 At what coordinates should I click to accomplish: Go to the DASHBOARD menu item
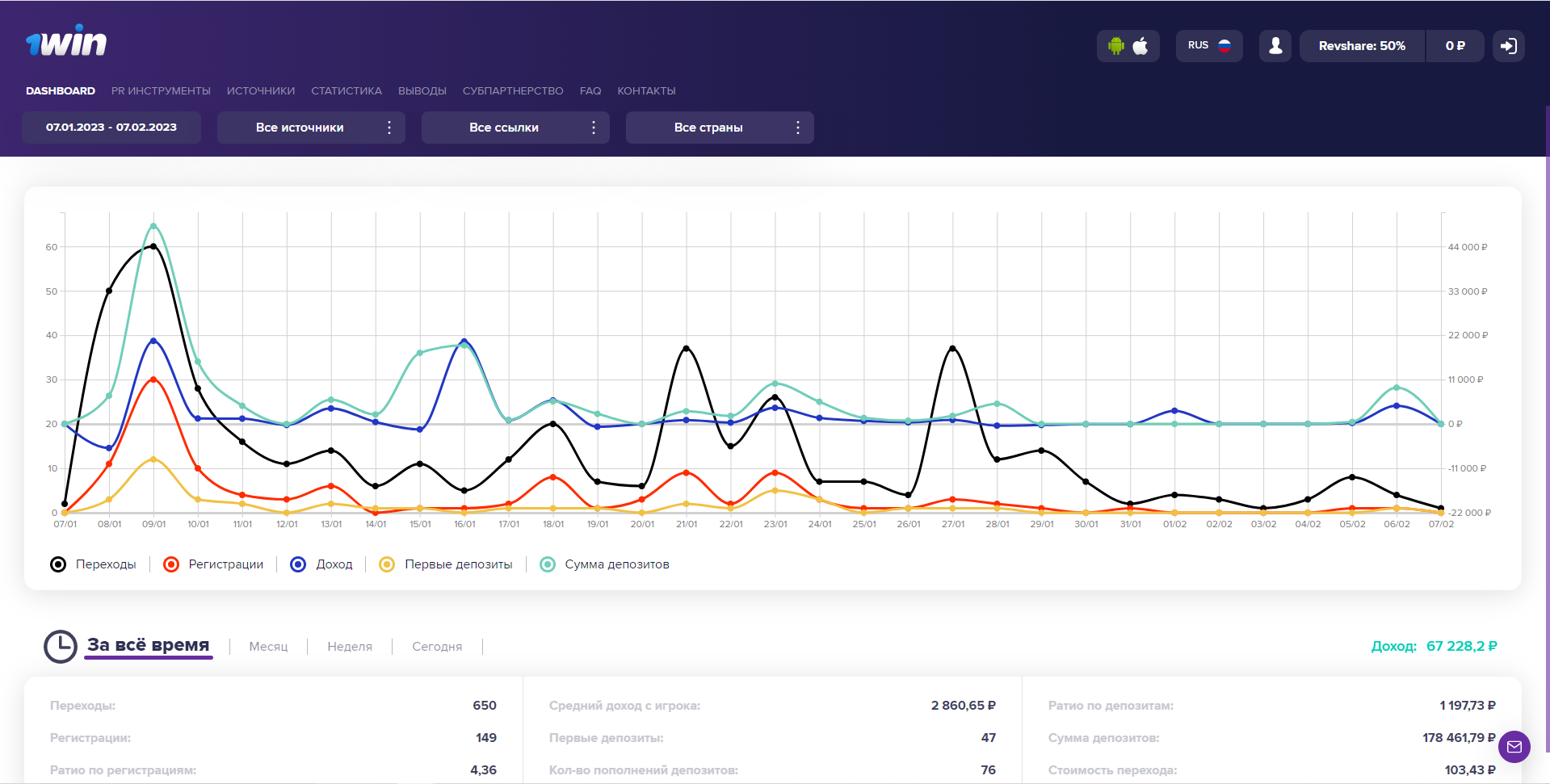coord(61,91)
